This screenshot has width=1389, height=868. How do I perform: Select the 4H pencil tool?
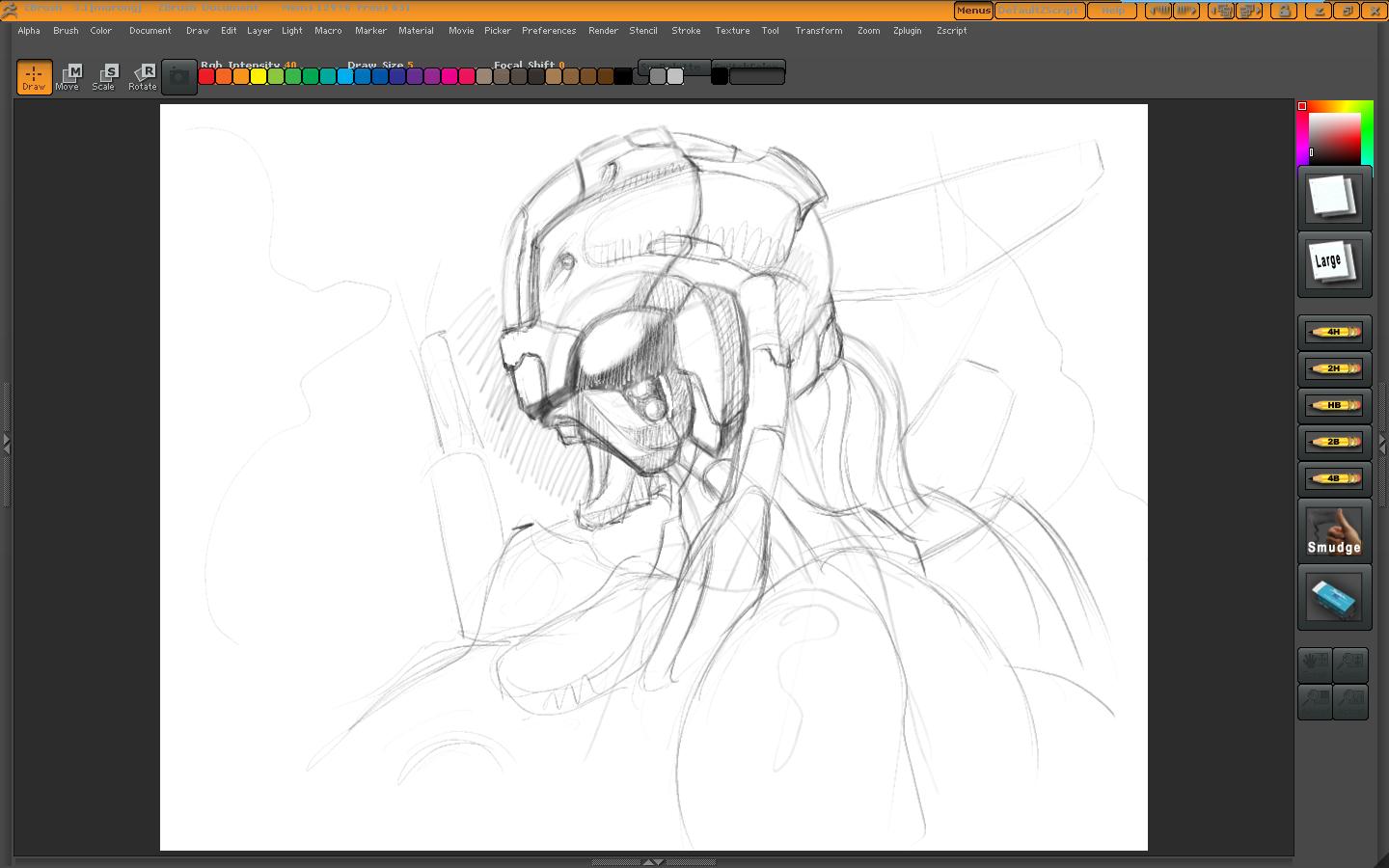1334,332
